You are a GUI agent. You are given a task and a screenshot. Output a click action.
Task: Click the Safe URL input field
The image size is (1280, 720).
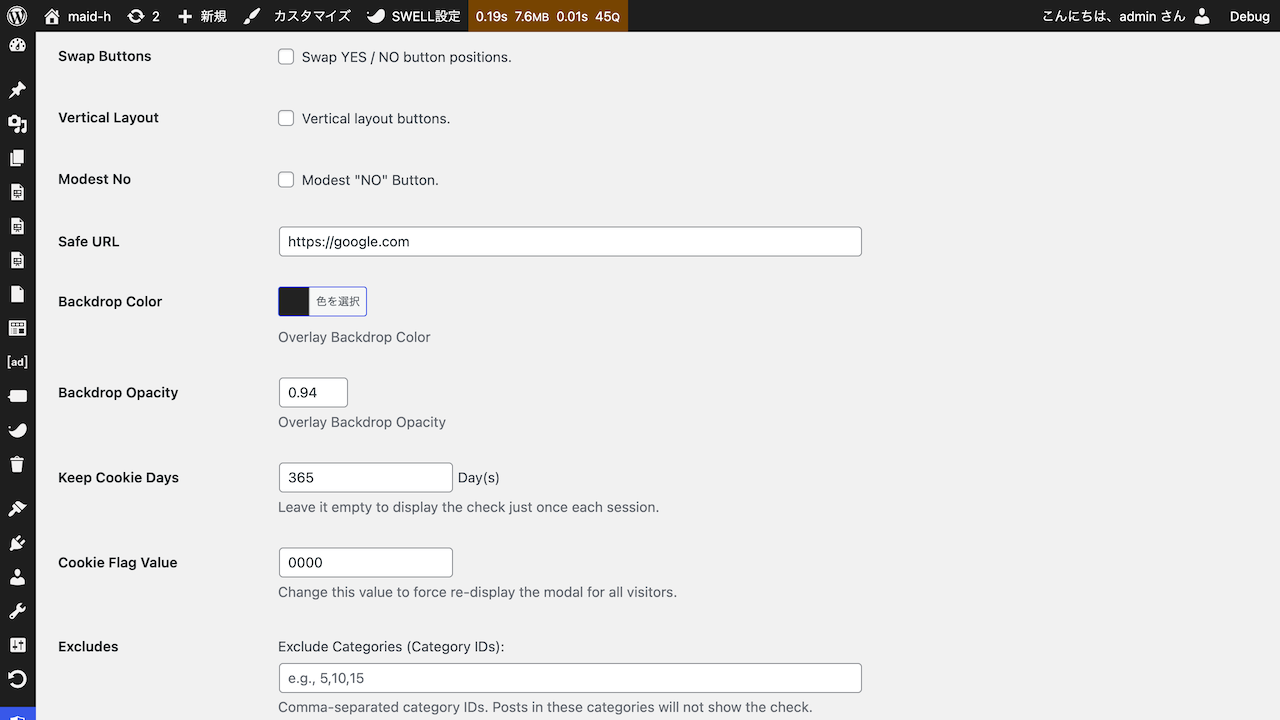pos(570,241)
